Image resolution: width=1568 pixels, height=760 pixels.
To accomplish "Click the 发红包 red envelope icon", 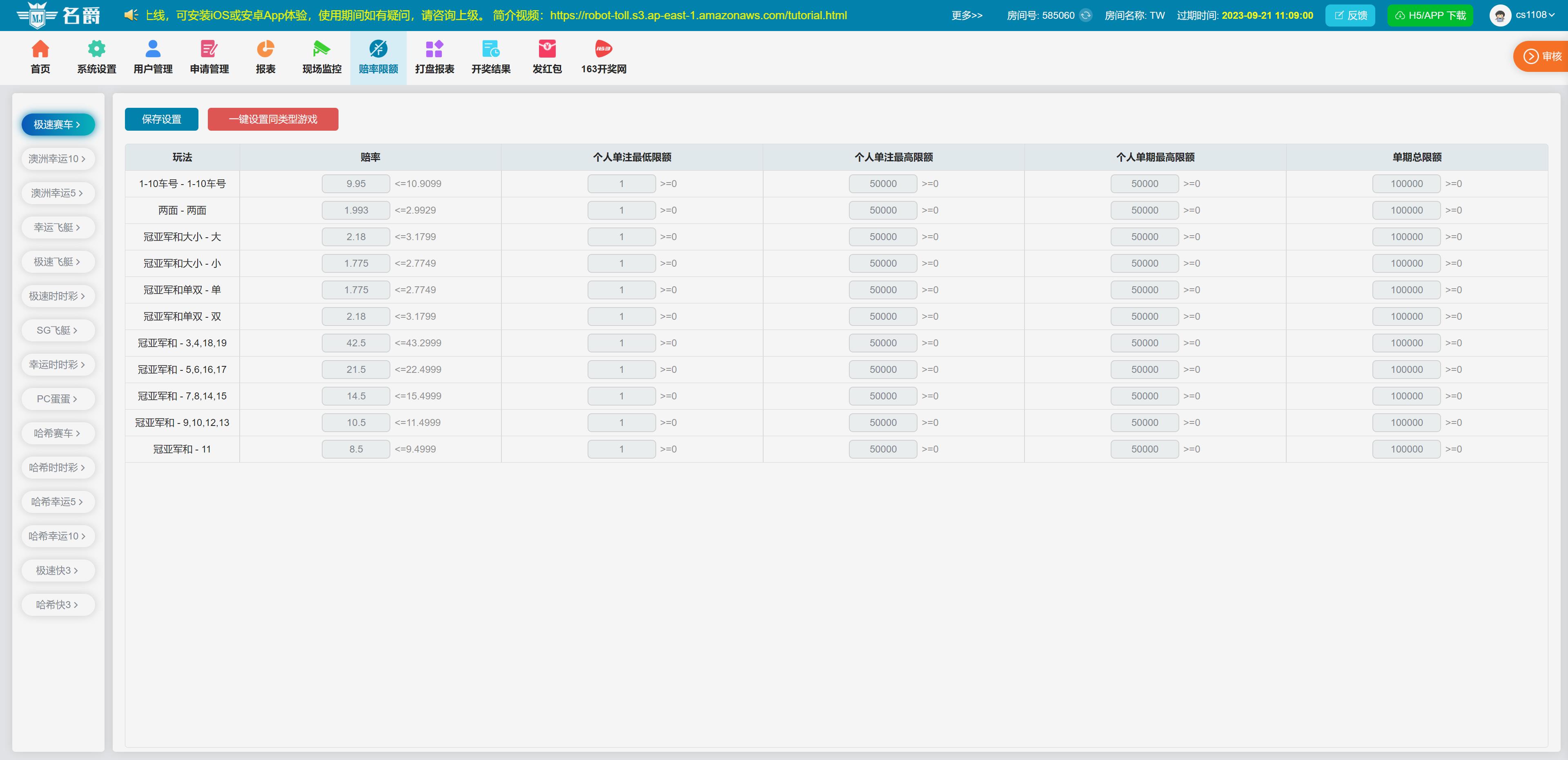I will (547, 49).
